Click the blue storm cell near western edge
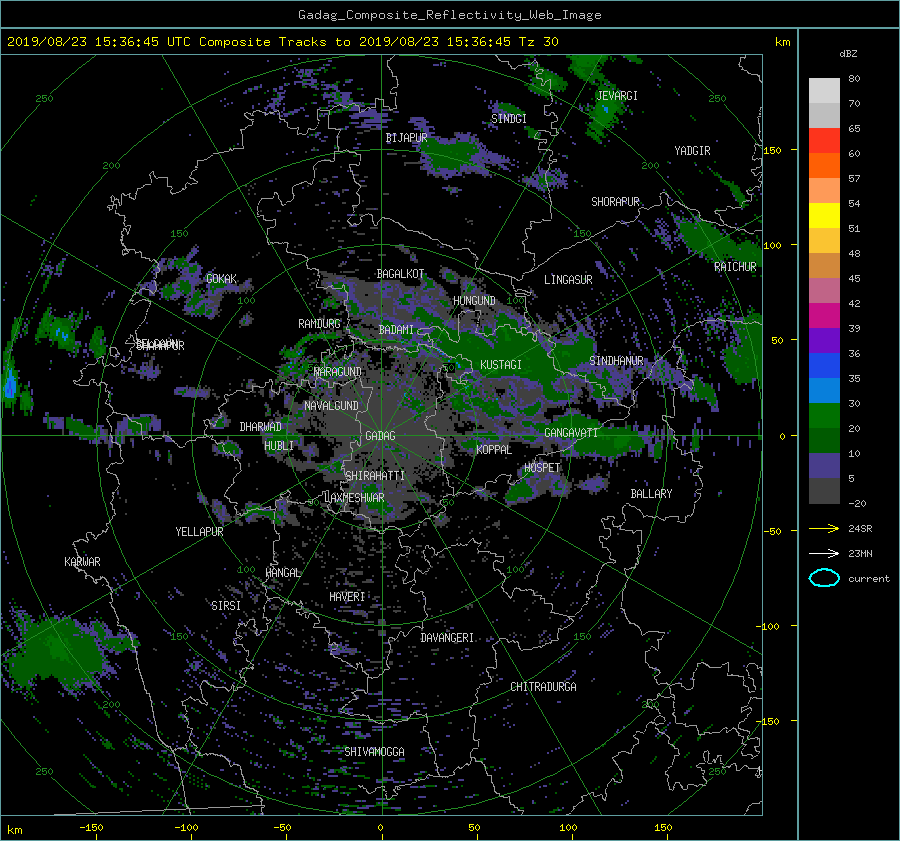Image resolution: width=900 pixels, height=841 pixels. [9, 383]
